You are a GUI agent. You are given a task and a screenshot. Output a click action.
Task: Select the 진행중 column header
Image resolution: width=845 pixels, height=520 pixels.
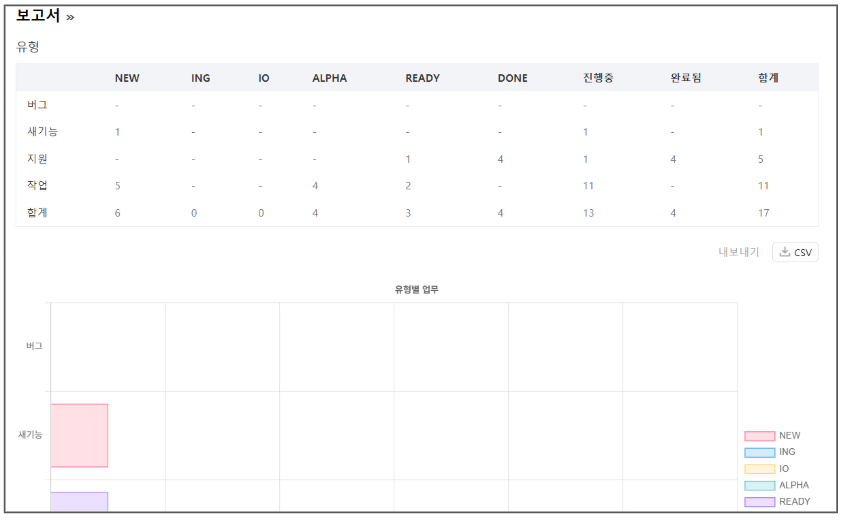(x=598, y=78)
